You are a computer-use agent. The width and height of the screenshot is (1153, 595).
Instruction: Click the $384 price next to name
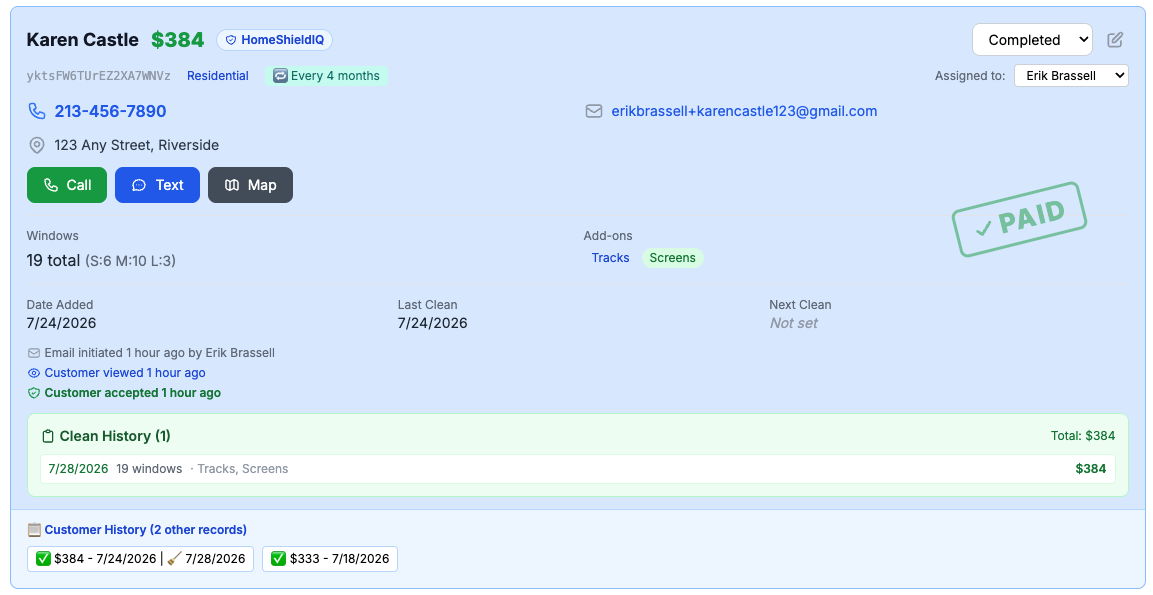[177, 40]
